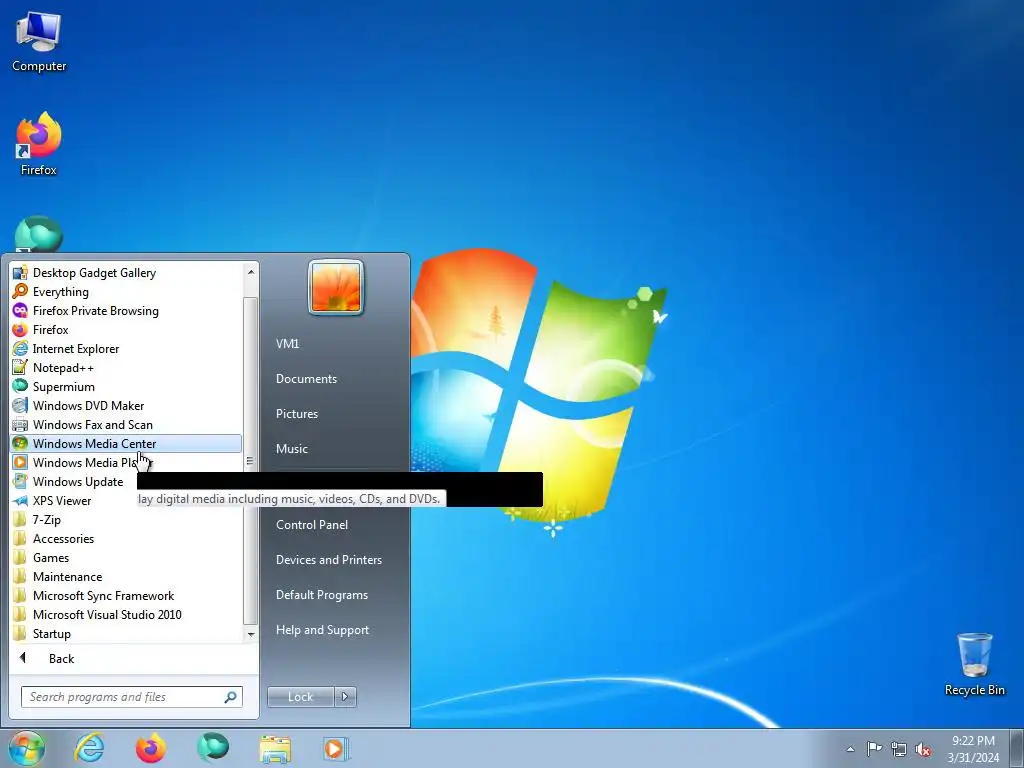Viewport: 1024px width, 768px height.
Task: Launch Firefox from the programs list
Action: point(125,330)
